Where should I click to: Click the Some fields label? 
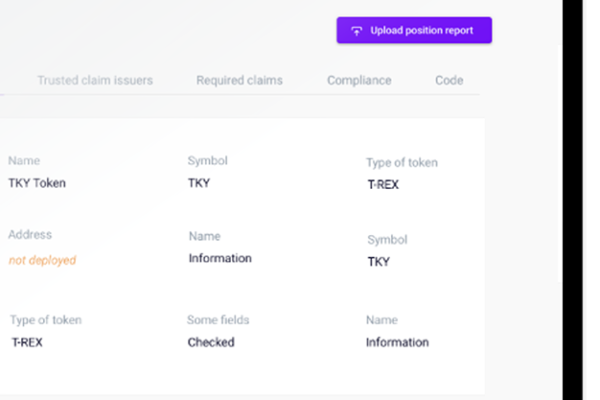pyautogui.click(x=218, y=320)
